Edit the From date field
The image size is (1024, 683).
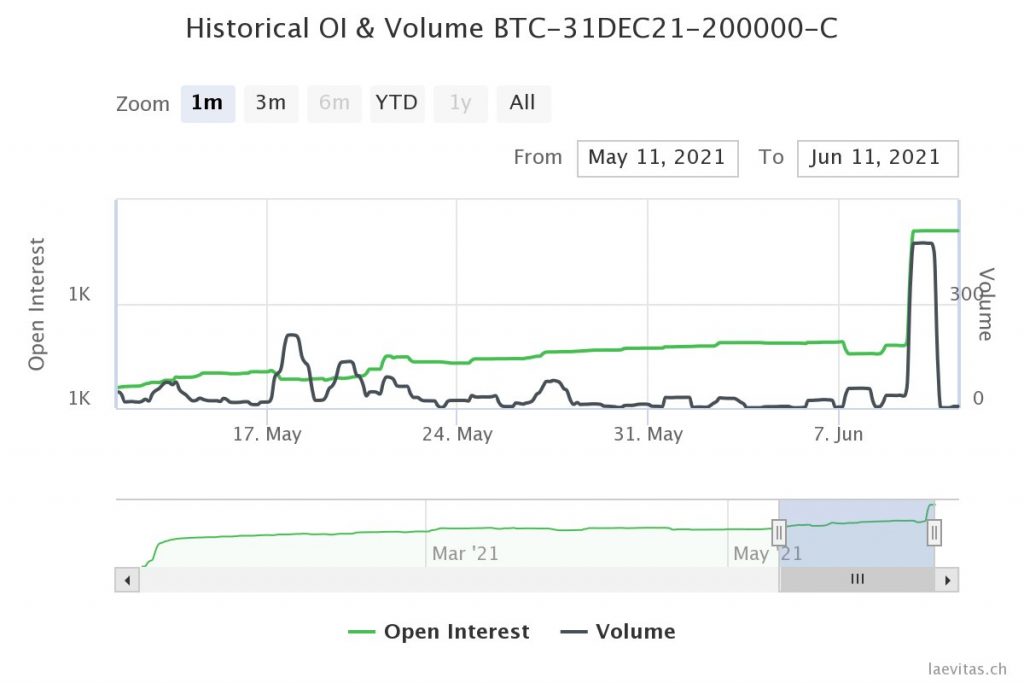[x=657, y=158]
